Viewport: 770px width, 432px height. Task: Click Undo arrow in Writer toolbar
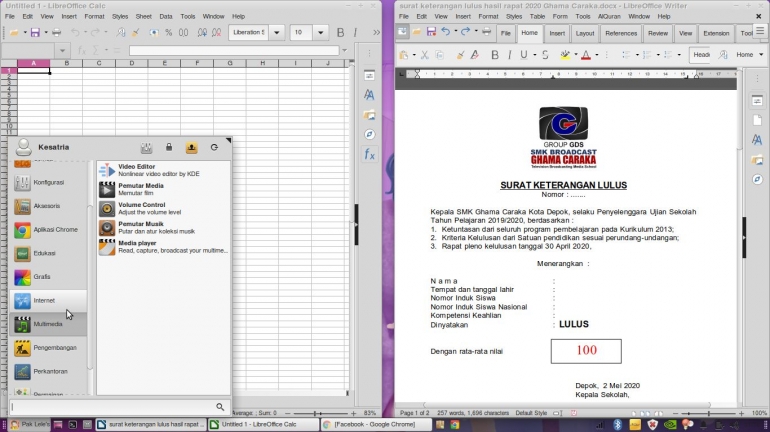[x=445, y=32]
